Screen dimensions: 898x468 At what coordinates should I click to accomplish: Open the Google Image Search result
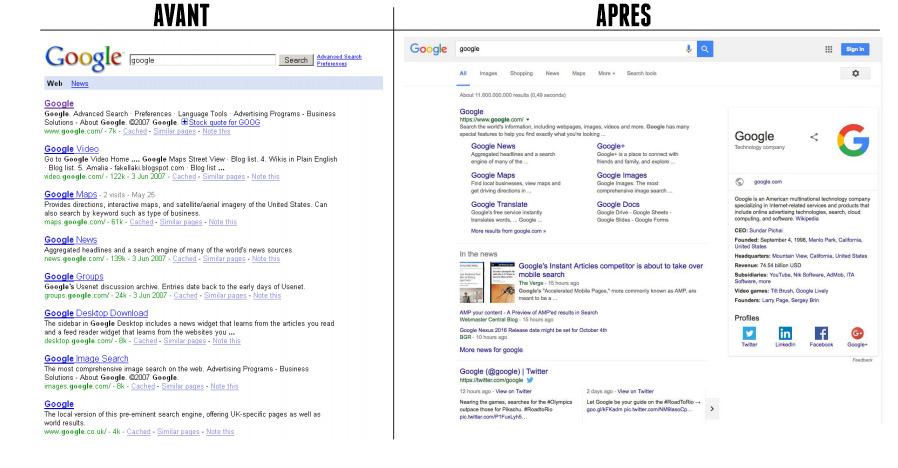(x=86, y=359)
